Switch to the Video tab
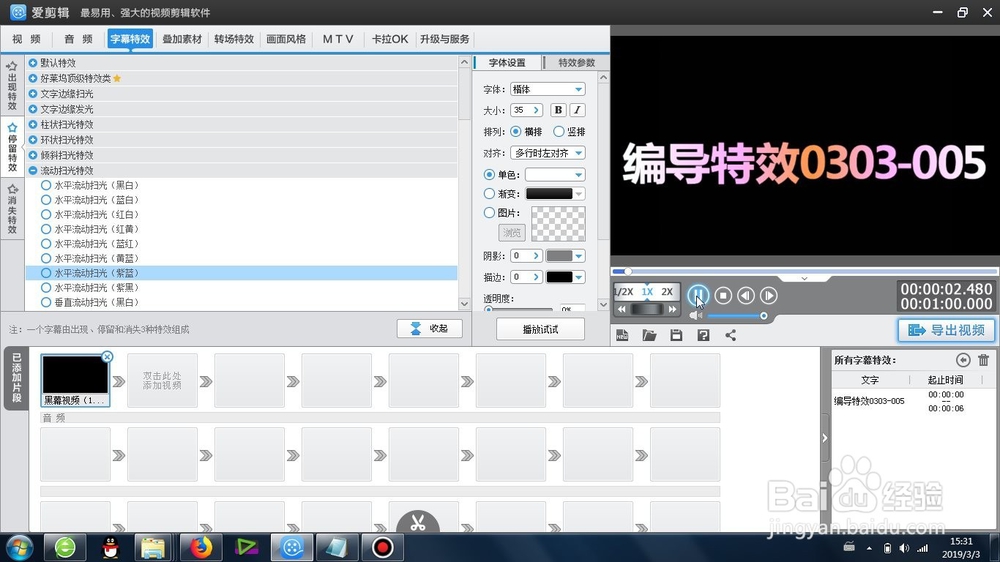The image size is (1000, 562). coord(26,39)
